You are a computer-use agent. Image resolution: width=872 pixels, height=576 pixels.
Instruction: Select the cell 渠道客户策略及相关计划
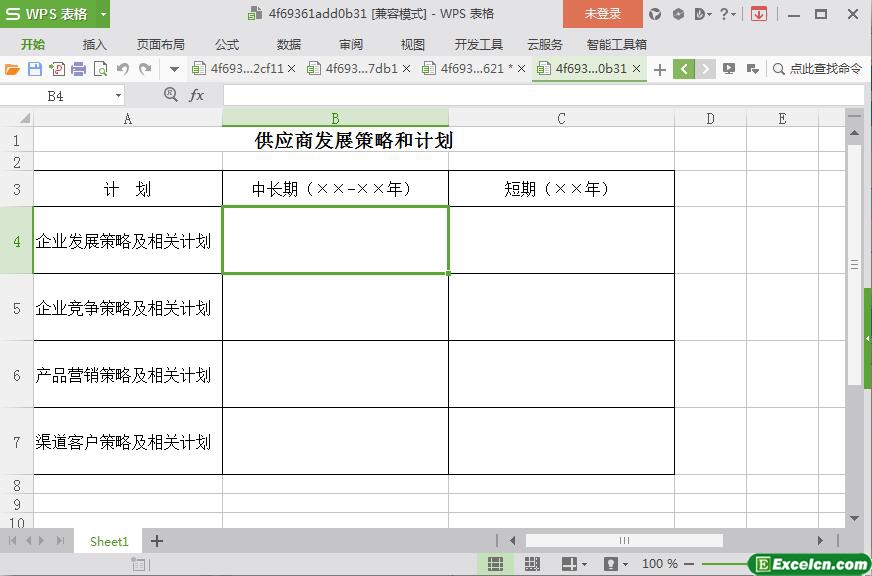pyautogui.click(x=128, y=441)
